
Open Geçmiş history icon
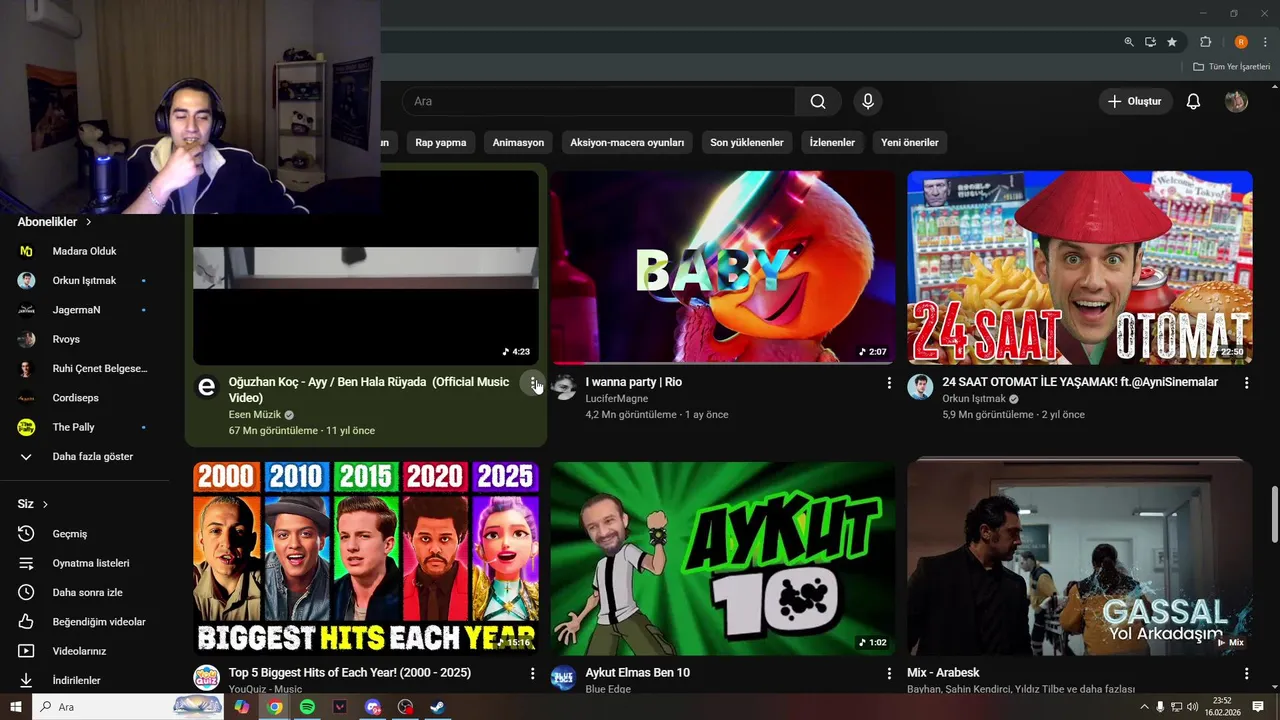(x=27, y=534)
